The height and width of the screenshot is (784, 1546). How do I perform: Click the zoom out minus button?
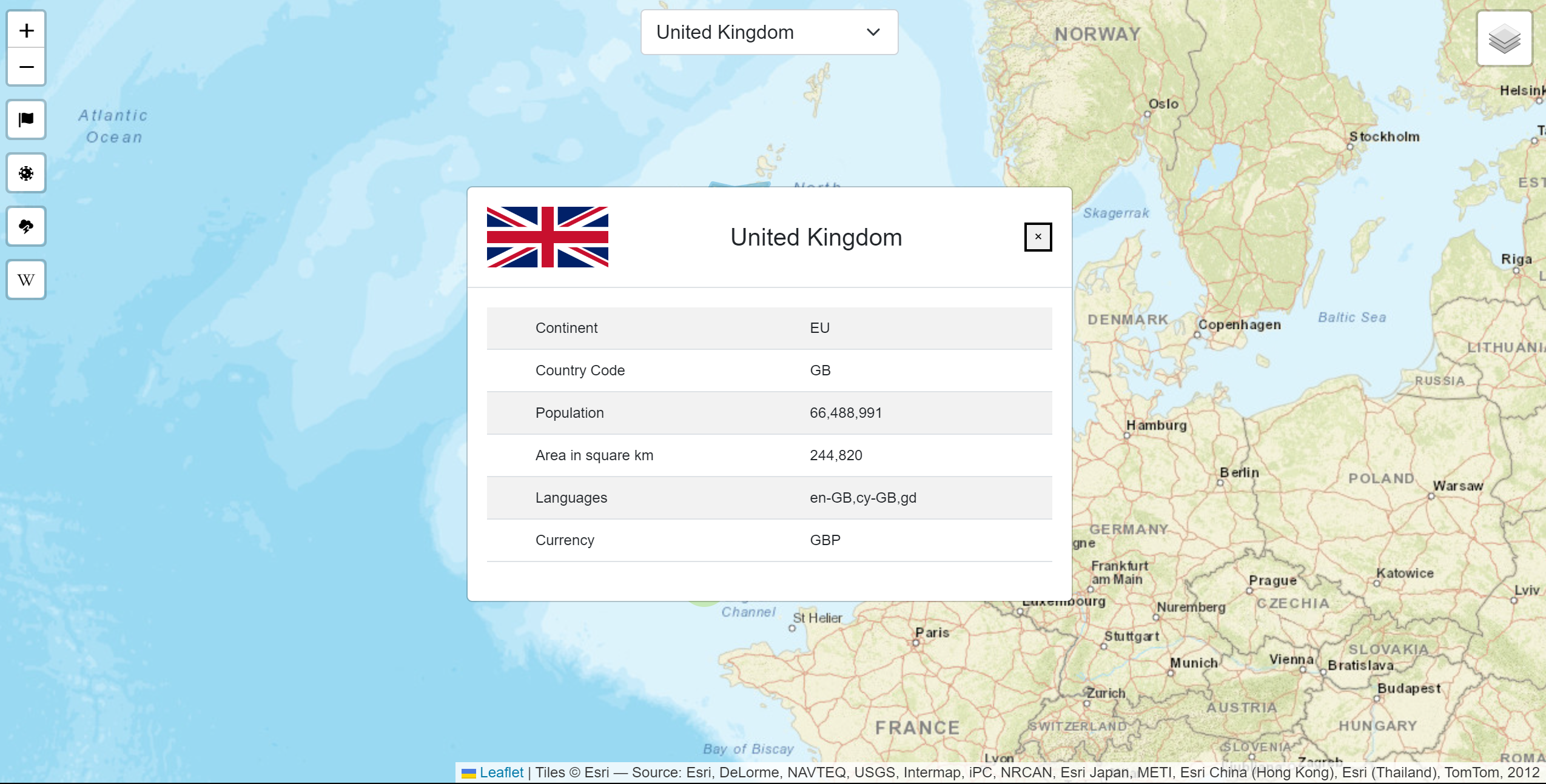26,67
